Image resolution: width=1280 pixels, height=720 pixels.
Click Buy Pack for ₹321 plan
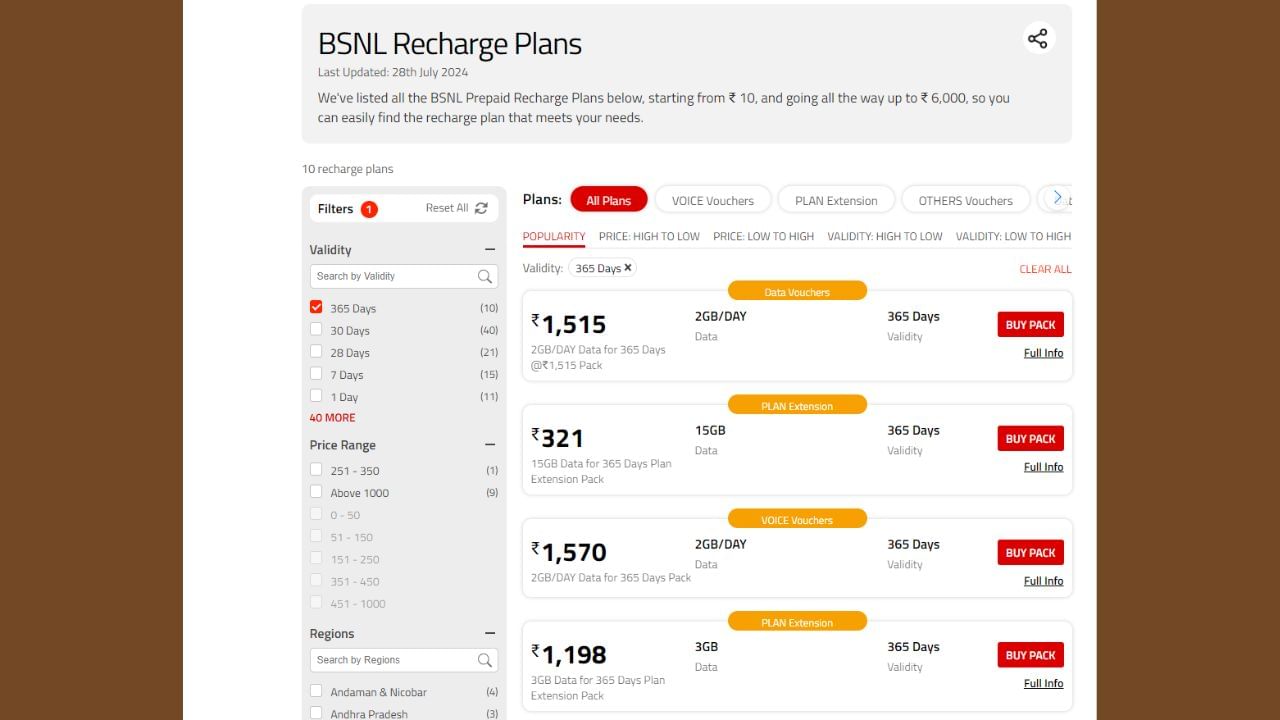pos(1030,438)
